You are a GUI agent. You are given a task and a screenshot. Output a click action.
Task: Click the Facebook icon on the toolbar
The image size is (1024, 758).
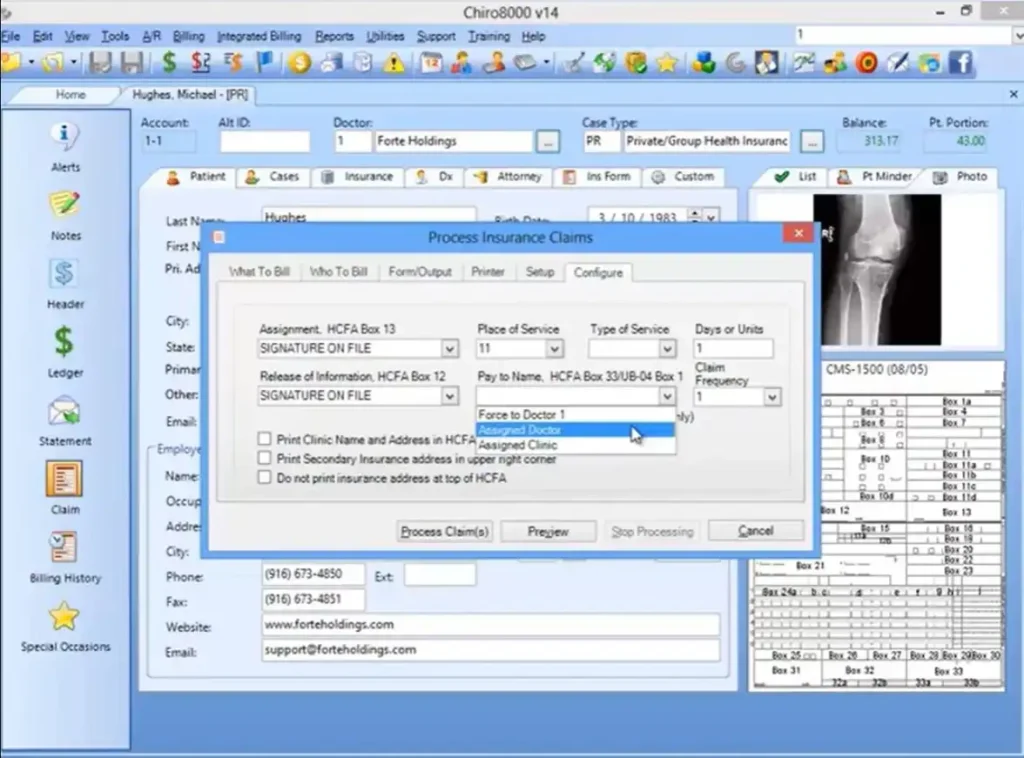click(x=961, y=62)
